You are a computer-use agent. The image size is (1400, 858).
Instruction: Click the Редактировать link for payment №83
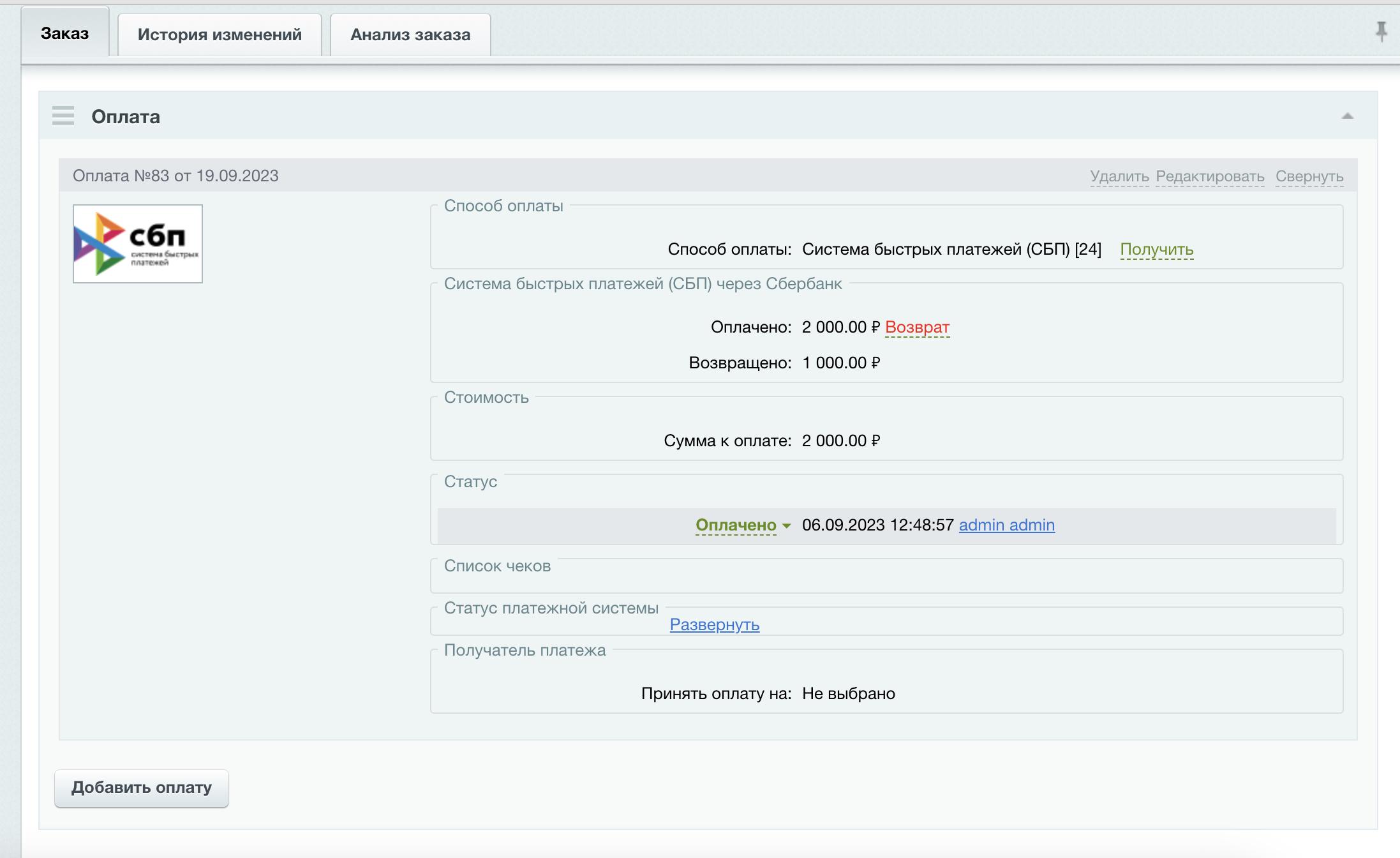click(1210, 176)
